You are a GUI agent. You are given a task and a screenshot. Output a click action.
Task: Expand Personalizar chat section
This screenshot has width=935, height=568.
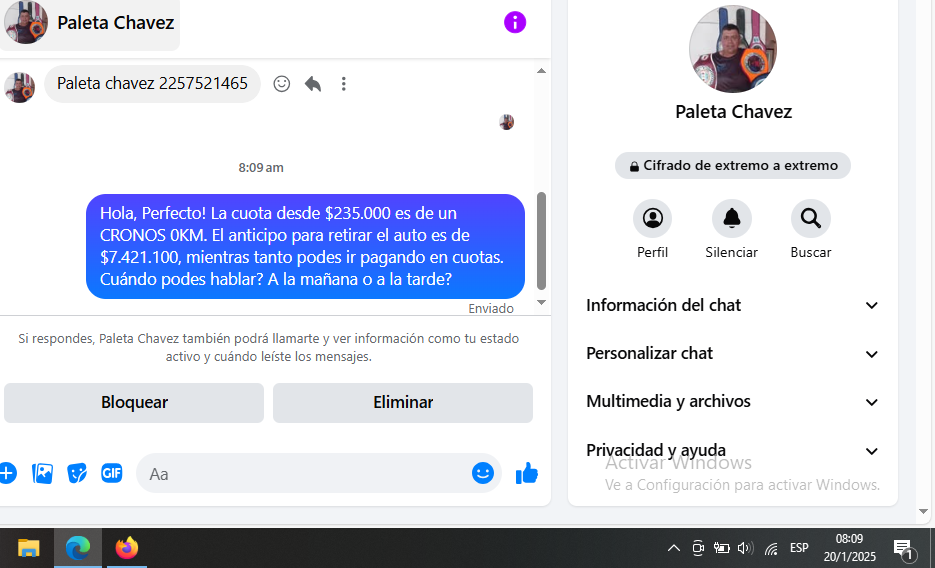732,353
